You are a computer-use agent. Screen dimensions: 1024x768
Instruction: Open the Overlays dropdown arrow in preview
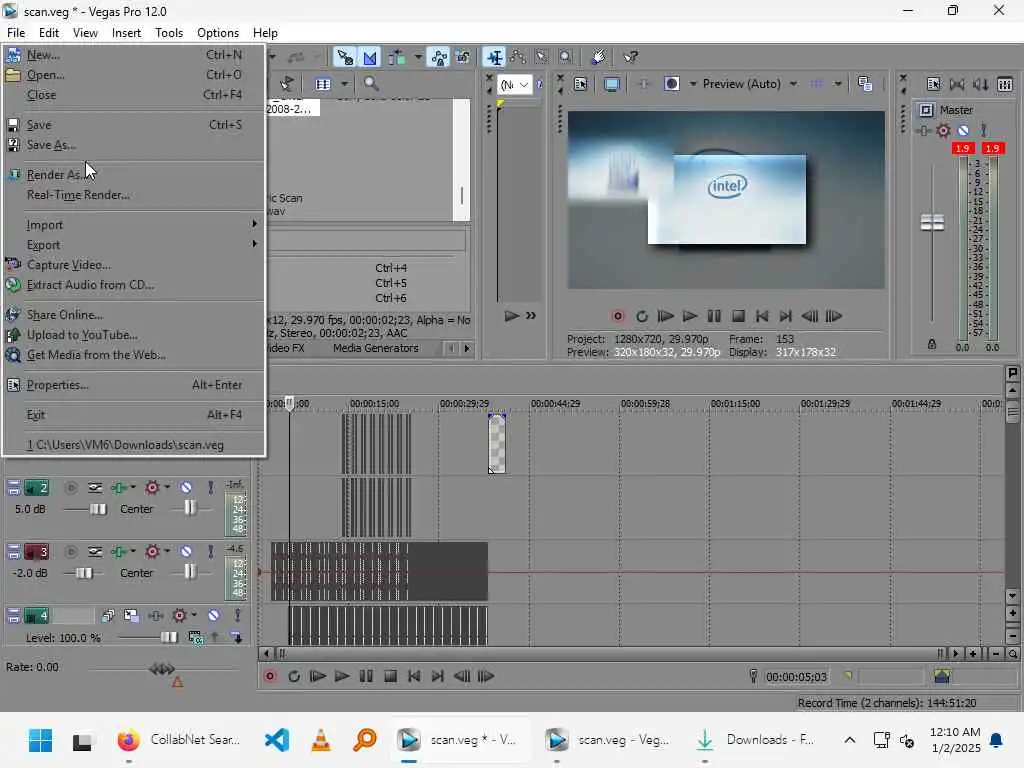click(x=837, y=84)
